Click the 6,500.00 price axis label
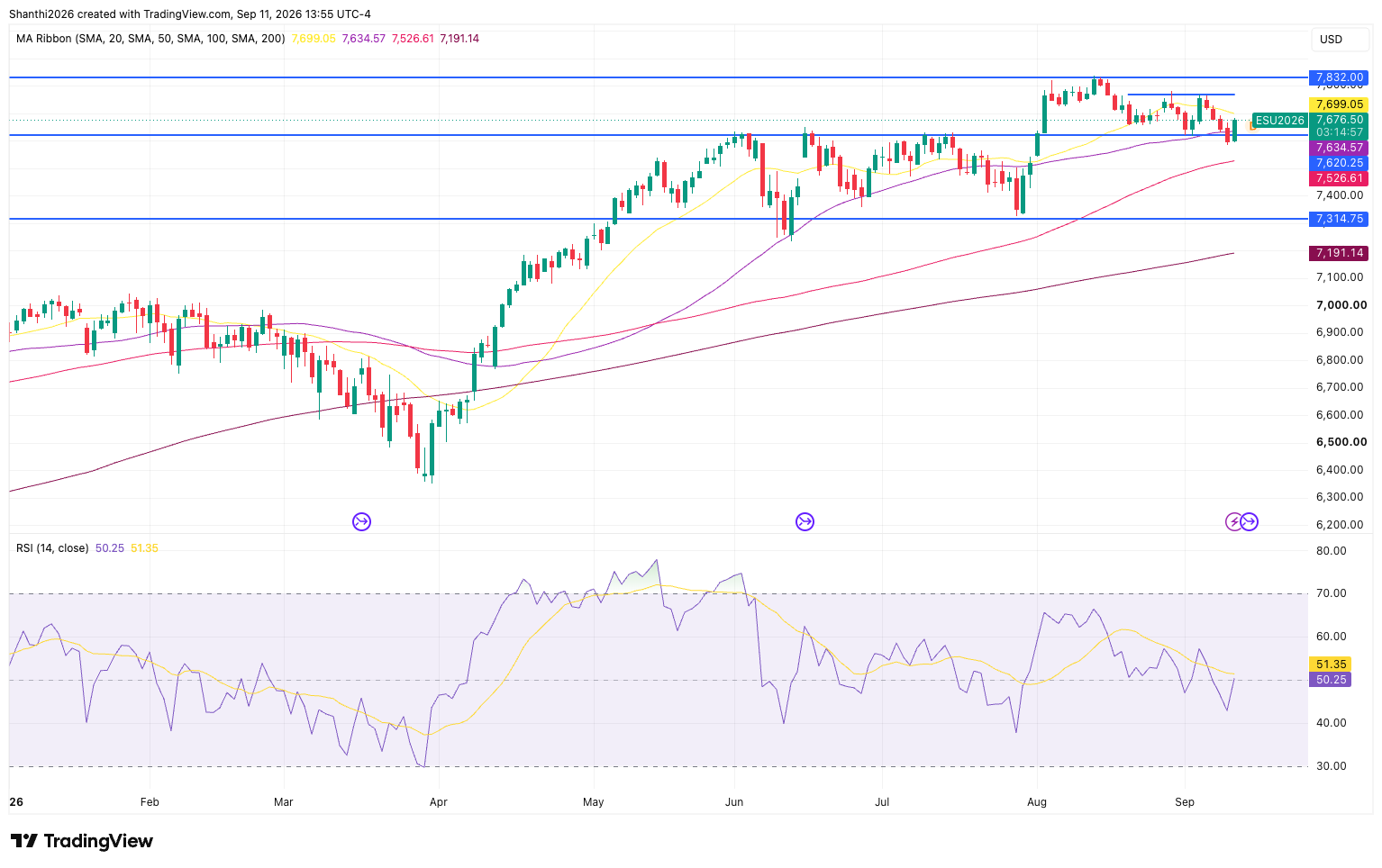Viewport: 1382px width, 868px height. (x=1341, y=442)
